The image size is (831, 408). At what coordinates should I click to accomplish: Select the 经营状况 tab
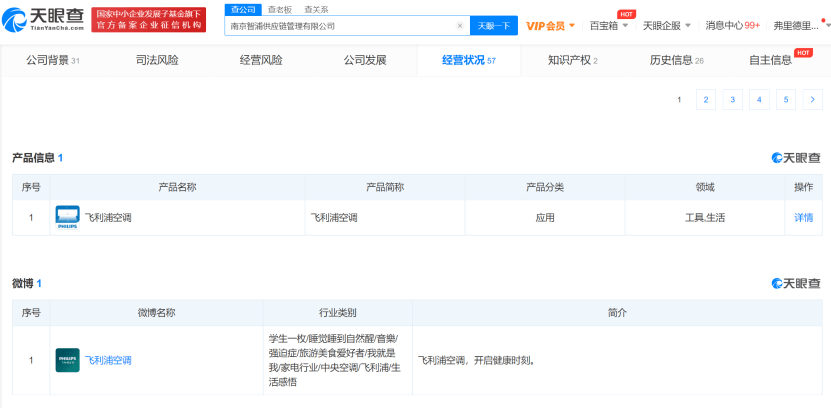coord(469,60)
